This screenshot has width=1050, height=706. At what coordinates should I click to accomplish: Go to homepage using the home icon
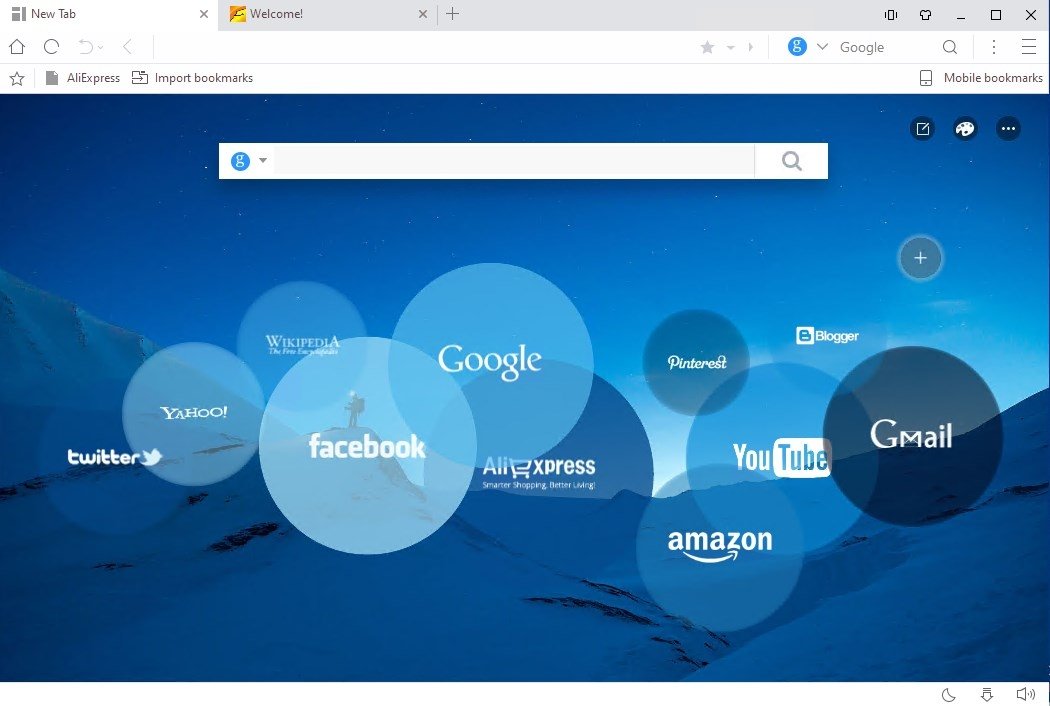pos(16,47)
